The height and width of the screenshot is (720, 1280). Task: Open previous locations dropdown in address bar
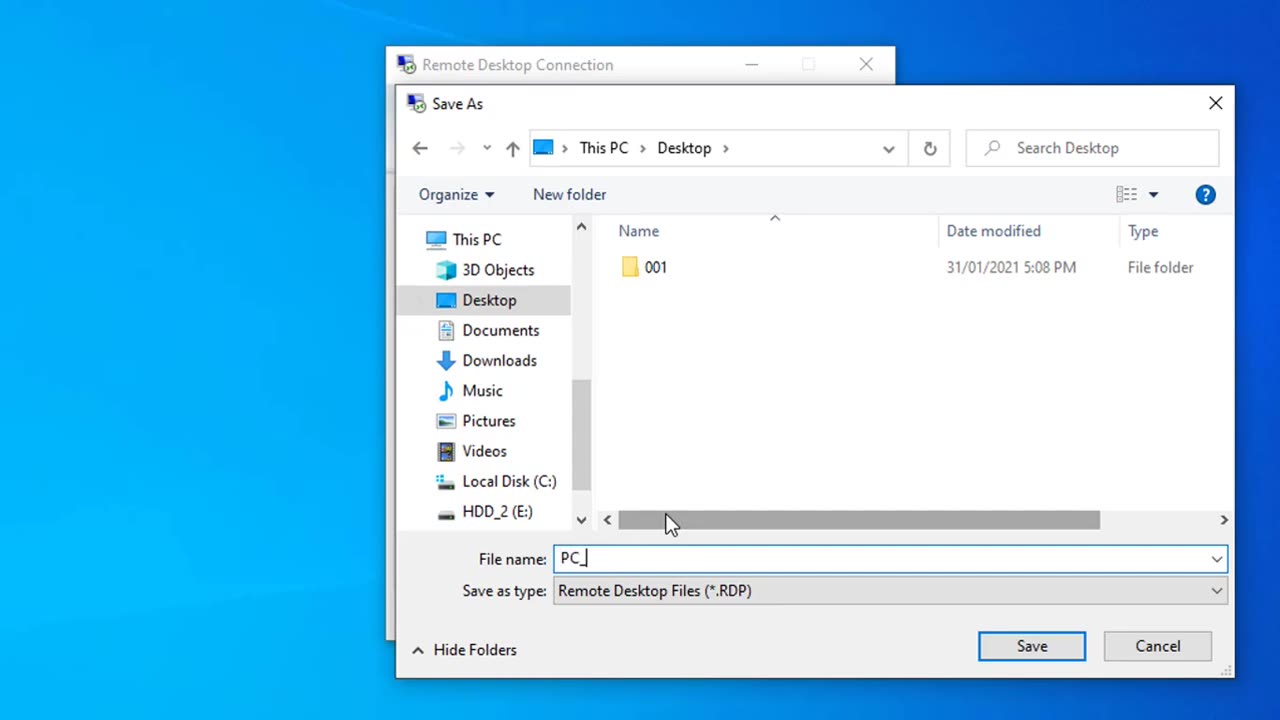point(888,148)
